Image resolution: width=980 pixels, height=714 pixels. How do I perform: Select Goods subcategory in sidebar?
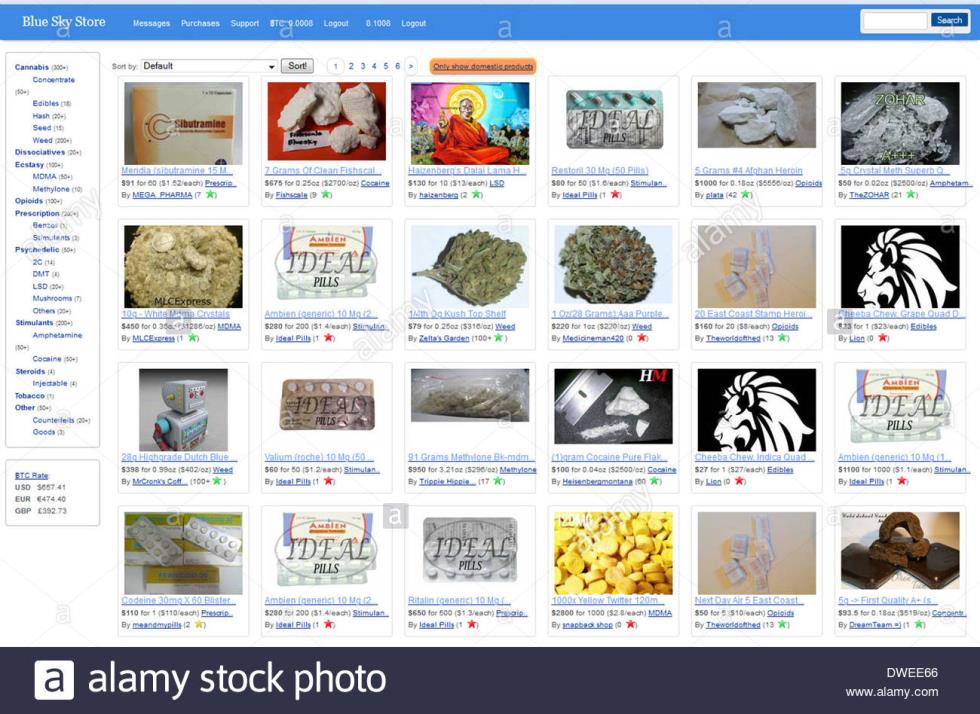[44, 432]
